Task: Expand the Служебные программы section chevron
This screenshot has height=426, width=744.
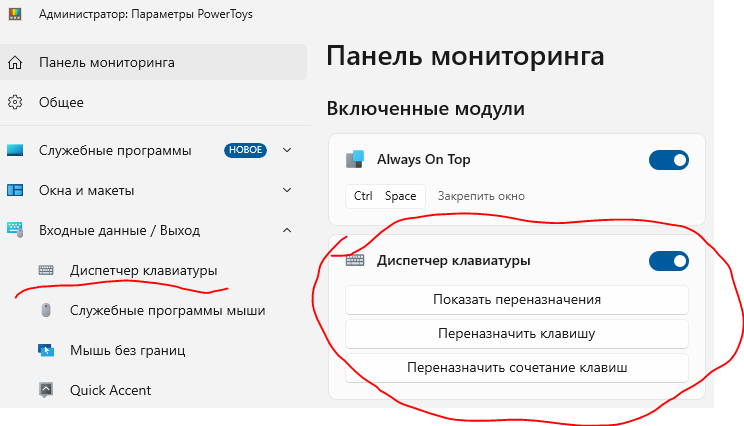Action: click(287, 150)
